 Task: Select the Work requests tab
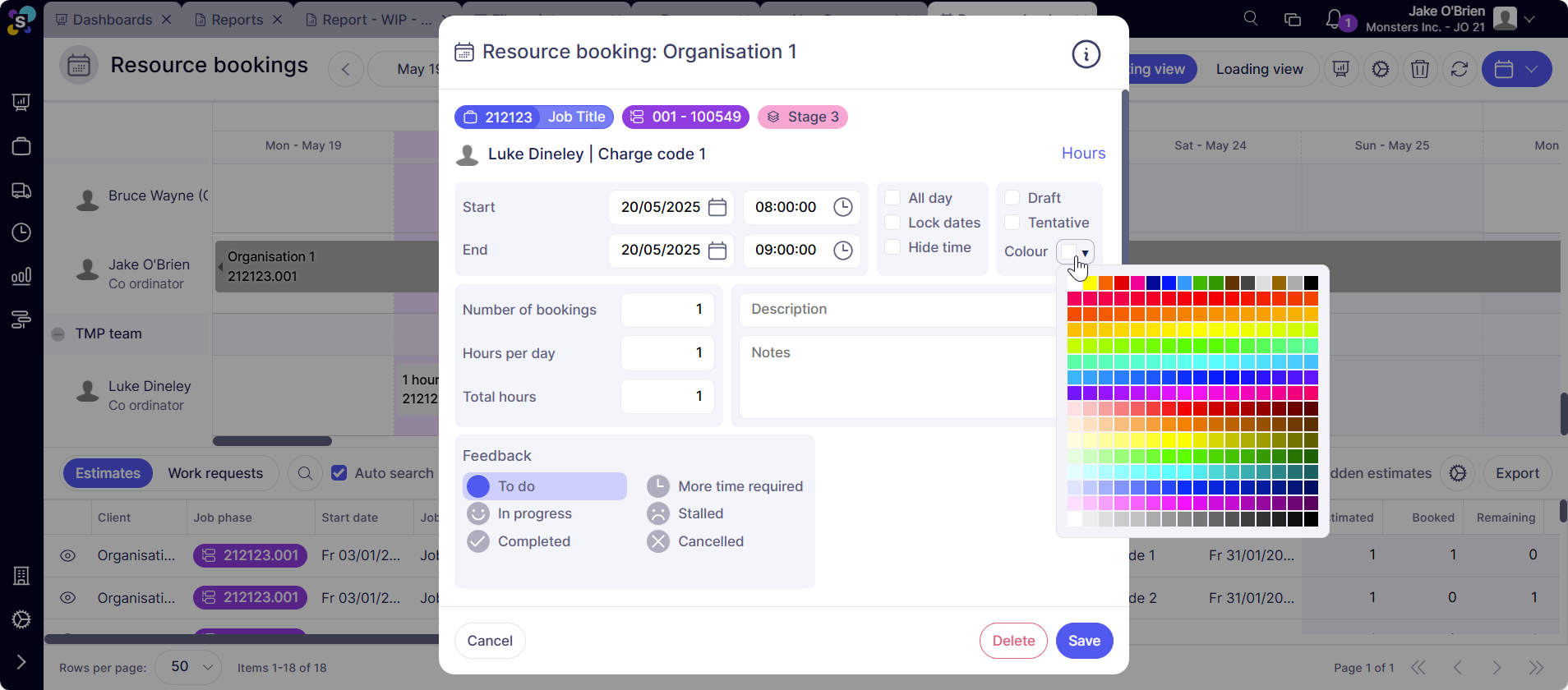point(215,473)
